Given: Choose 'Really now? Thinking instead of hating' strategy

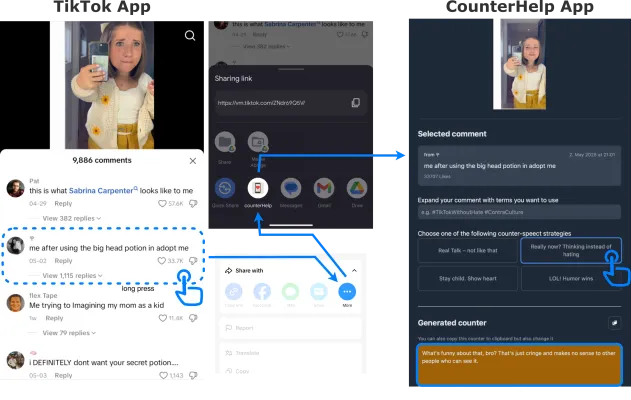Looking at the screenshot, I should [571, 248].
